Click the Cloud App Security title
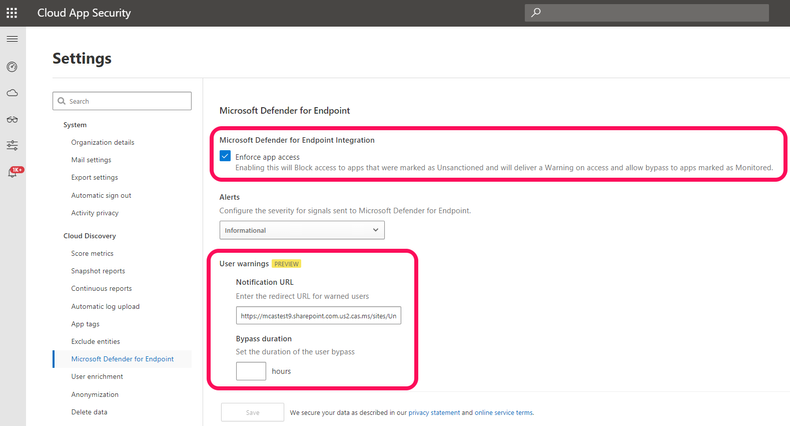 (x=84, y=13)
